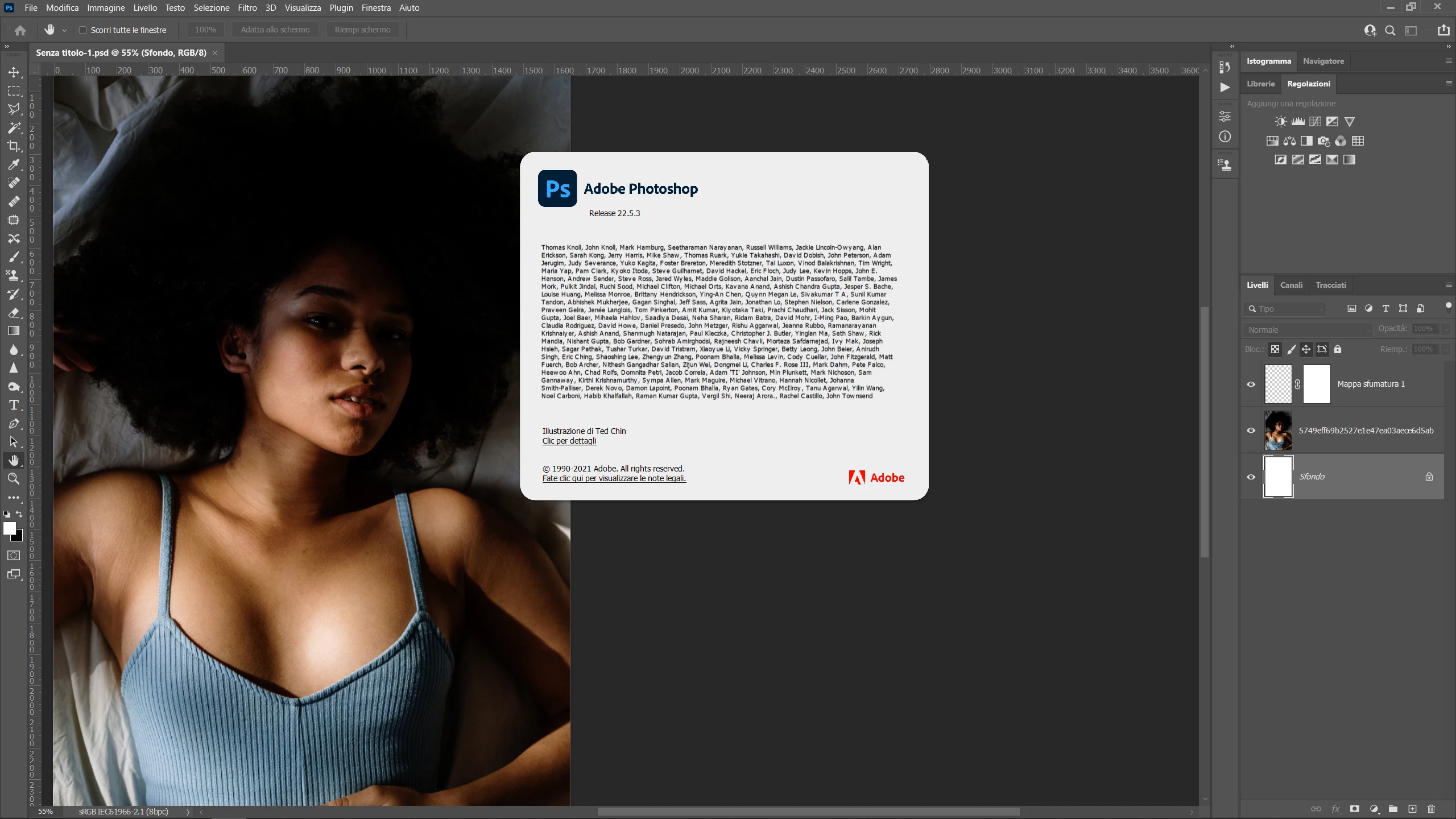This screenshot has height=819, width=1456.
Task: Open the Normale blend mode dropdown
Action: click(1309, 330)
